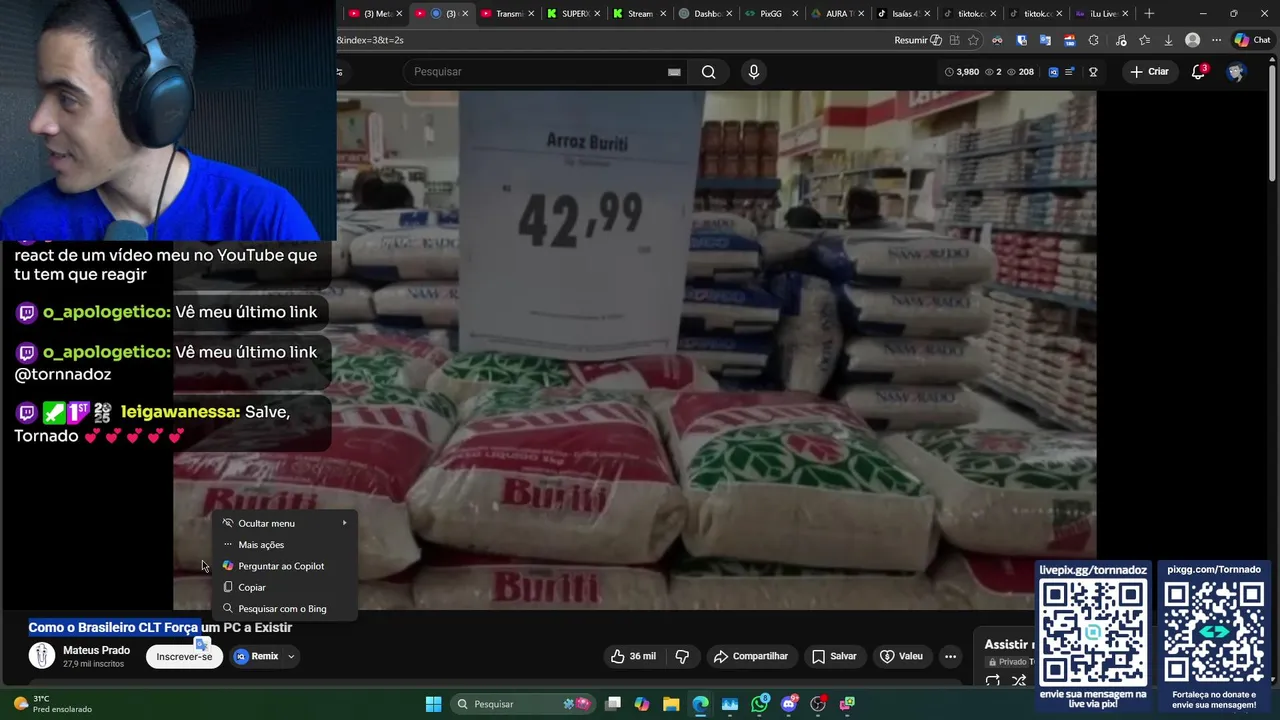The image size is (1280, 720).
Task: Add this page to browser favorites star
Action: (973, 40)
